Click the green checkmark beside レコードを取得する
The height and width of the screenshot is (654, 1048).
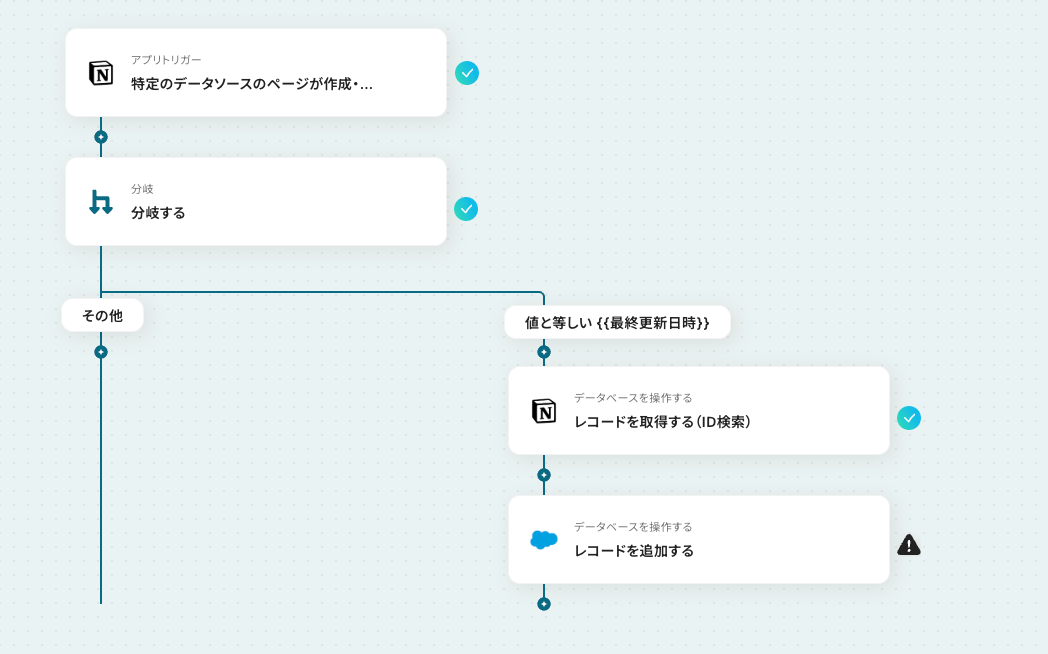(x=909, y=418)
